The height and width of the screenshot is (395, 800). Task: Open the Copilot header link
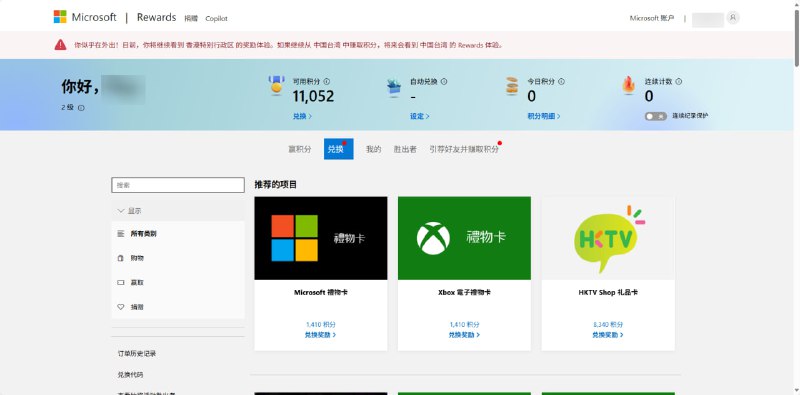pyautogui.click(x=216, y=18)
